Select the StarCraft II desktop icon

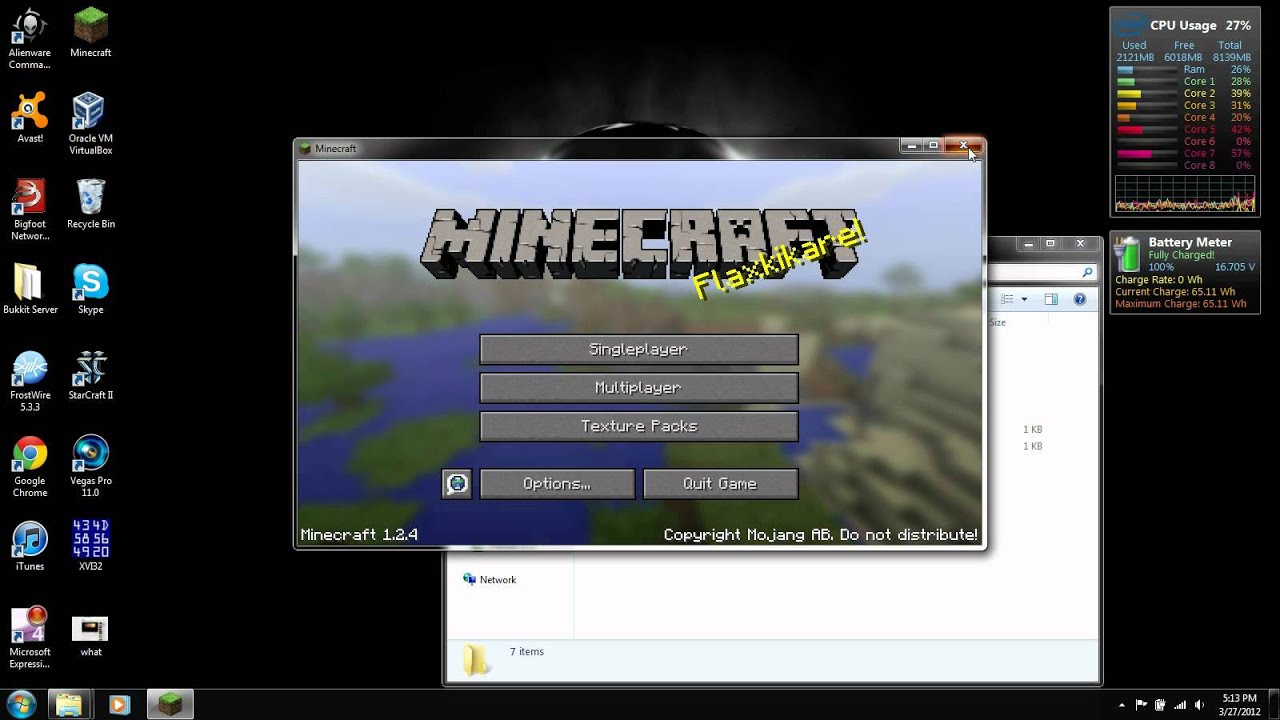91,375
